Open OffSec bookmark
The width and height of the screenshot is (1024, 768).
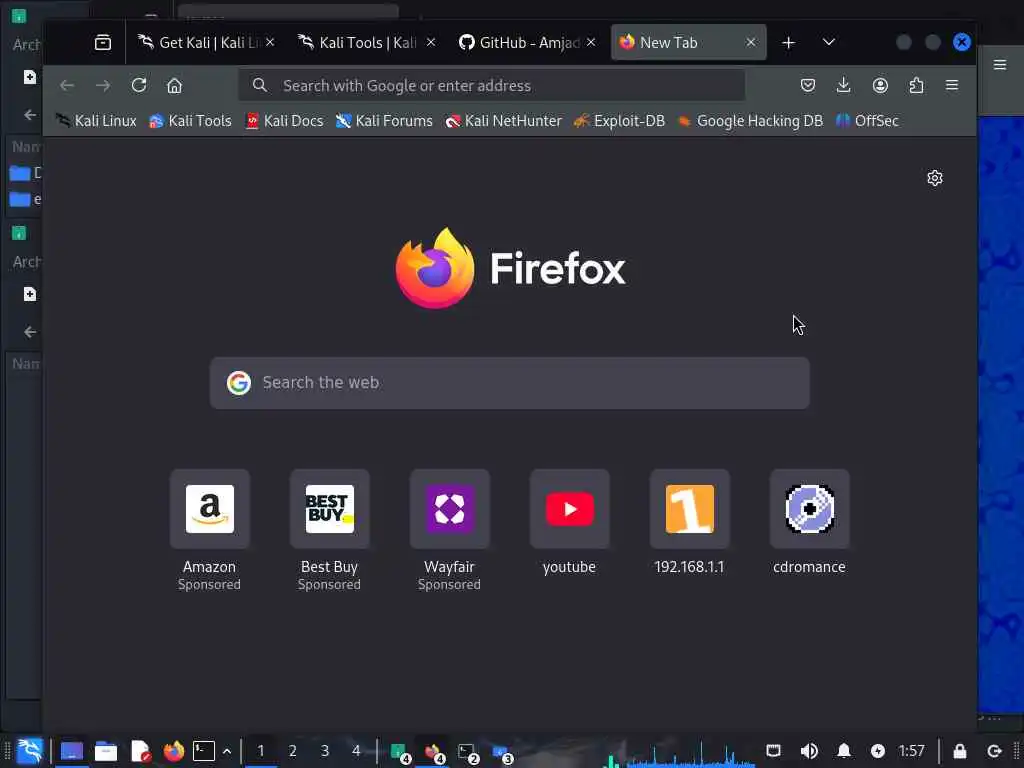click(867, 121)
